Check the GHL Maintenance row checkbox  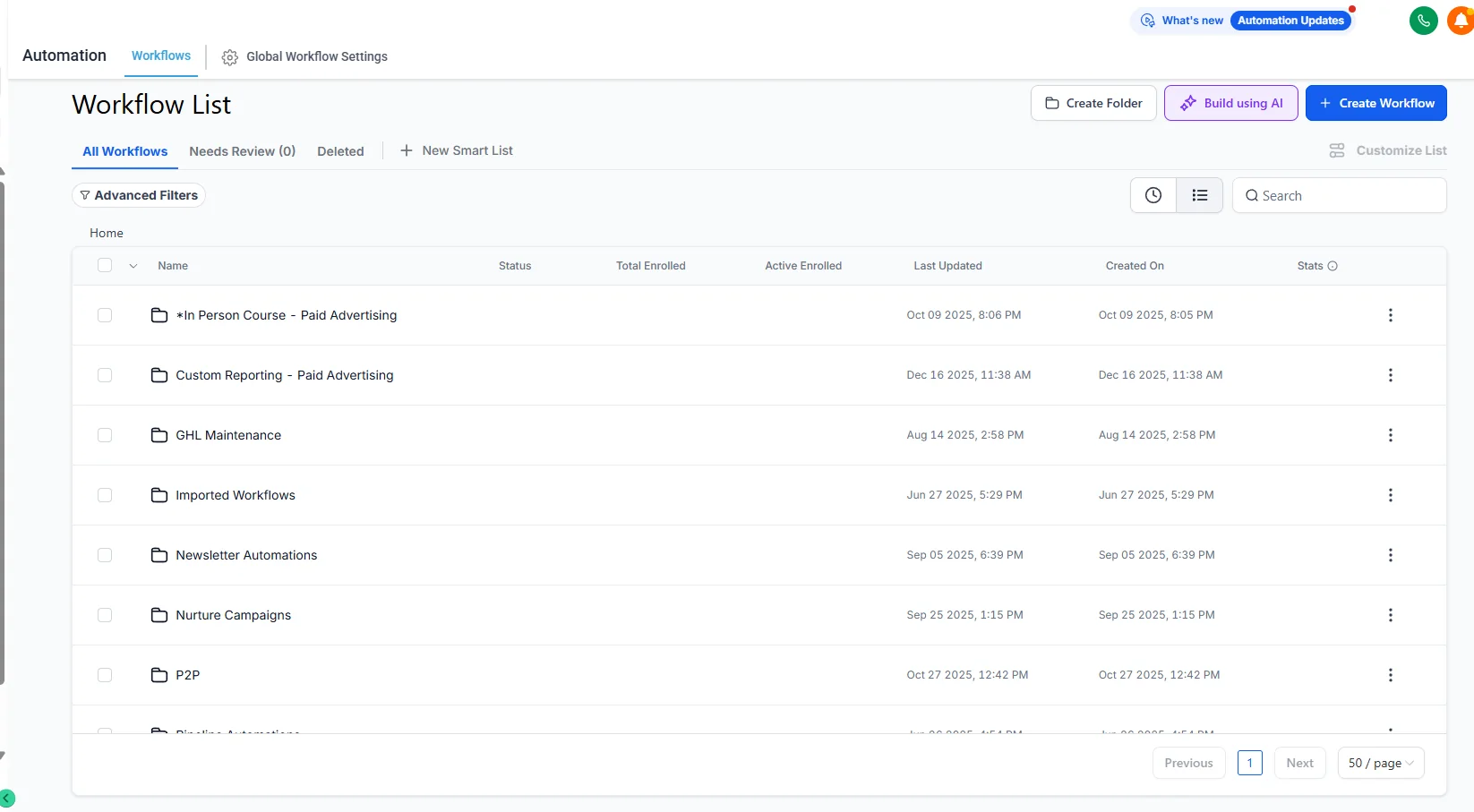click(105, 435)
